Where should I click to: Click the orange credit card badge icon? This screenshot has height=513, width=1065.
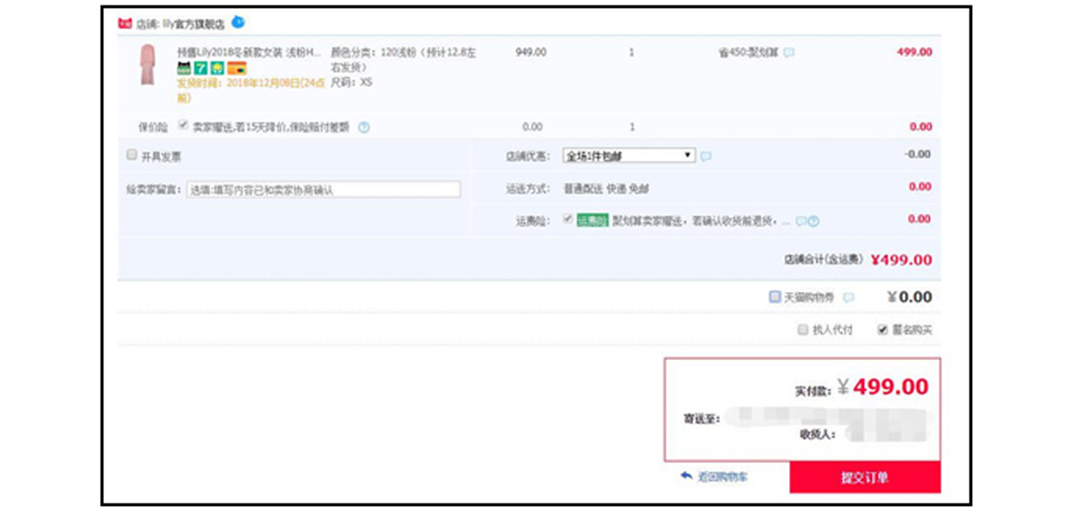236,68
